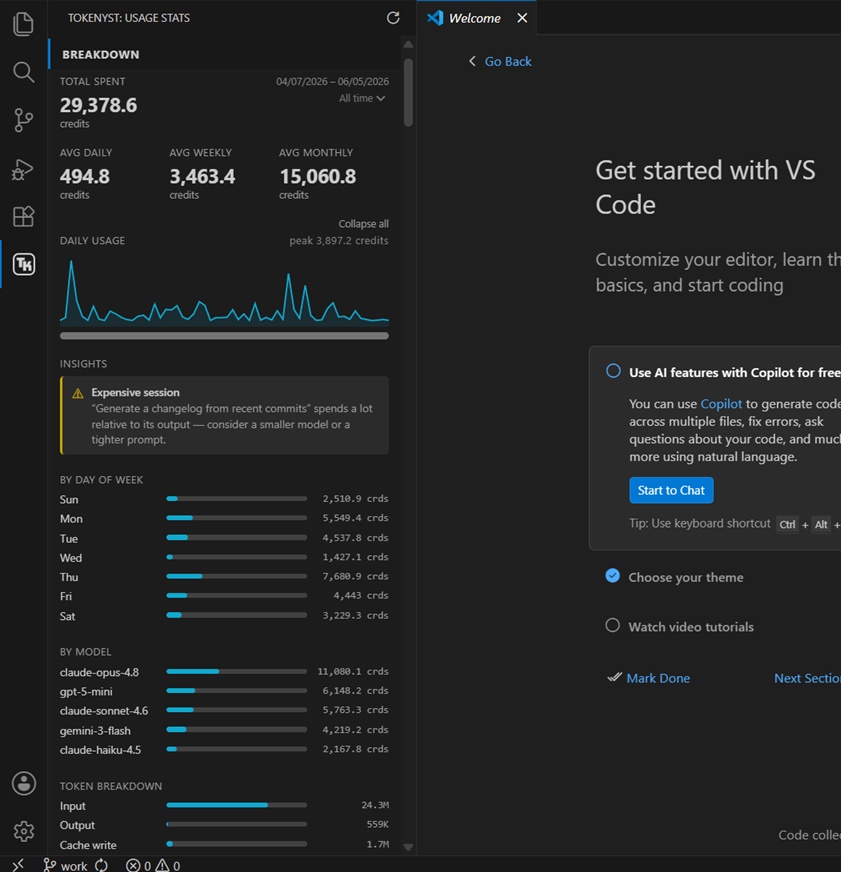Synchronize changes in the status bar
The image size is (841, 872).
tap(101, 865)
